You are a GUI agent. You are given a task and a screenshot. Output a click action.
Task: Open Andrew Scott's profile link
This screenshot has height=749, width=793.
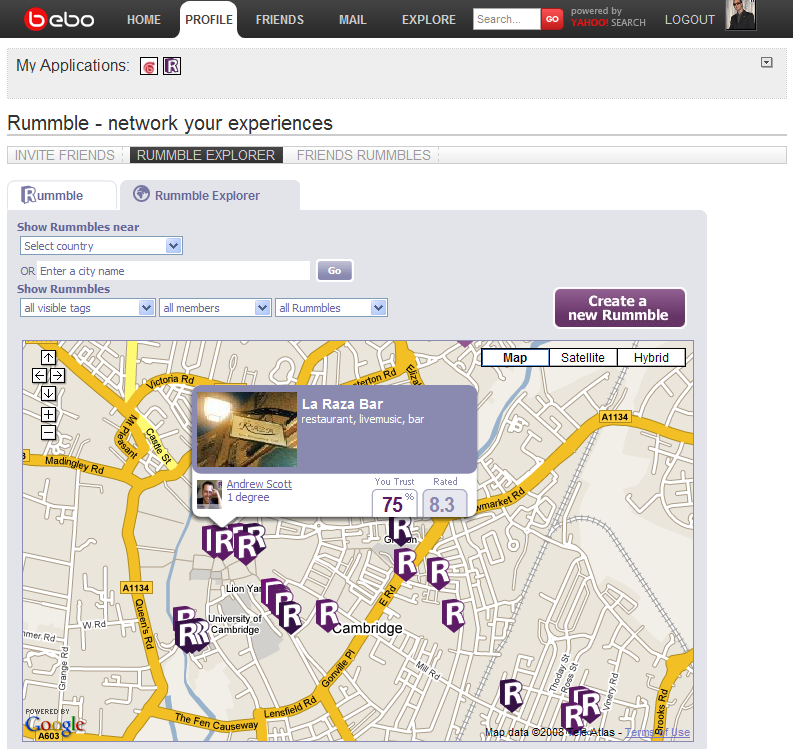point(259,484)
